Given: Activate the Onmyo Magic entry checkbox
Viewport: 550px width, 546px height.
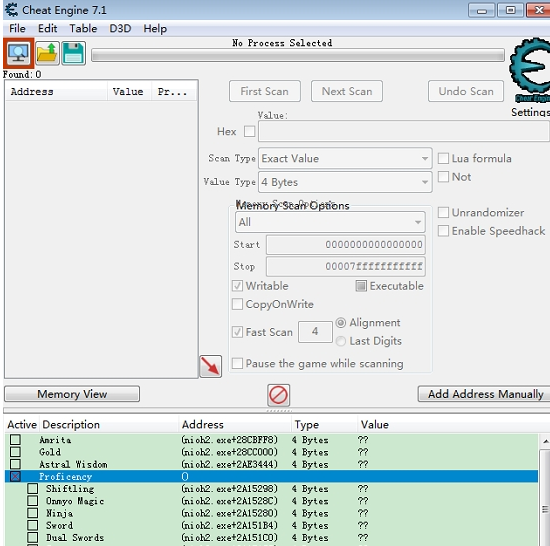Looking at the screenshot, I should (x=33, y=501).
